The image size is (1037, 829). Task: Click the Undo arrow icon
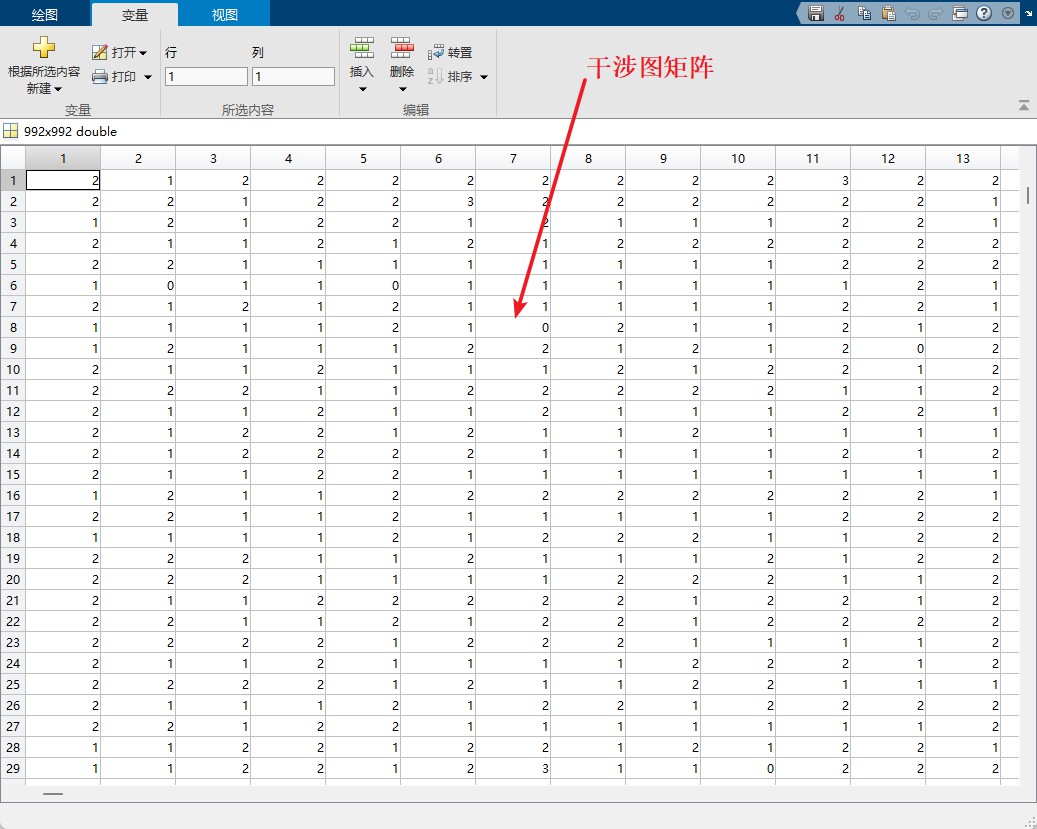point(912,13)
